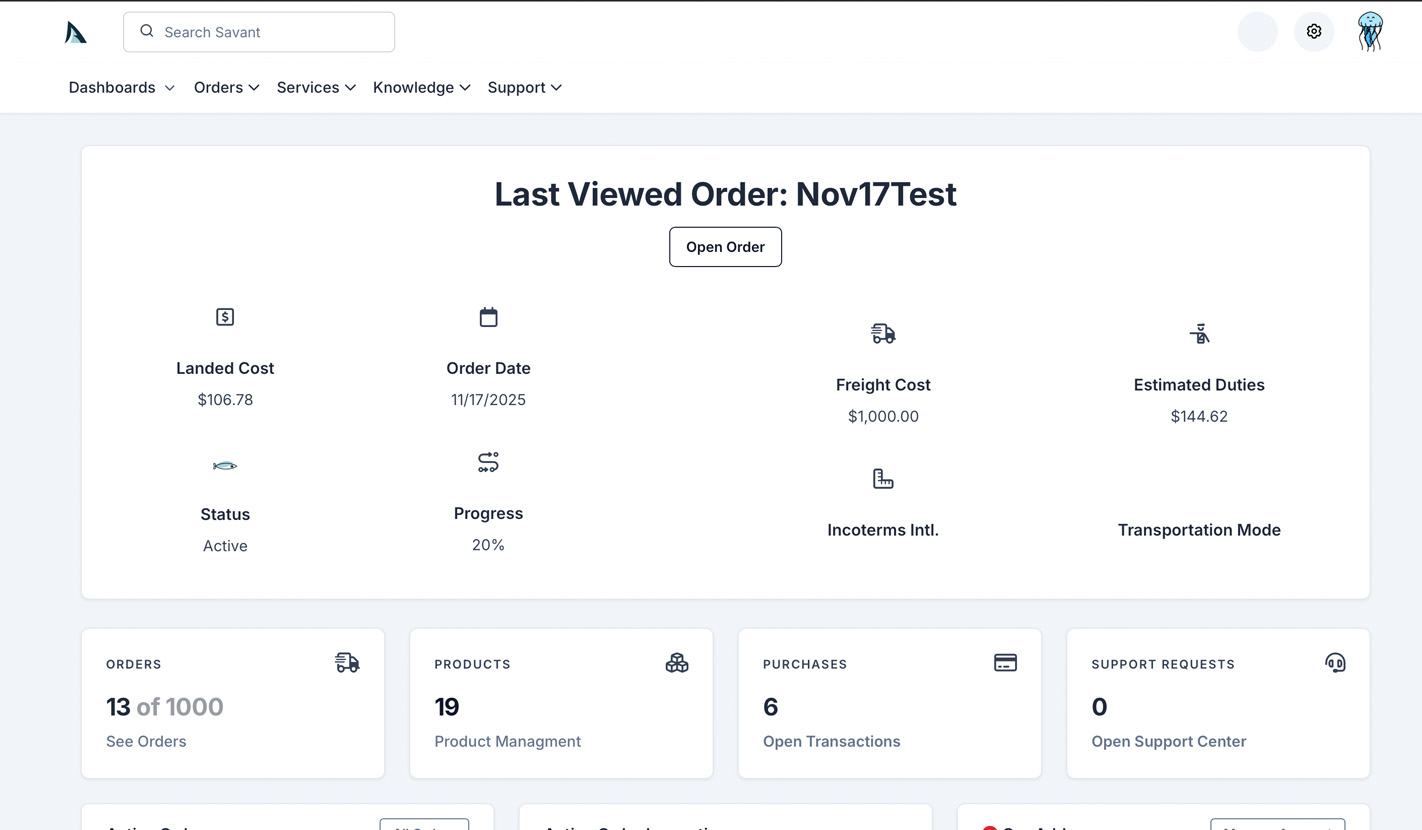Follow the See Orders link
Viewport: 1422px width, 830px height.
click(x=146, y=741)
